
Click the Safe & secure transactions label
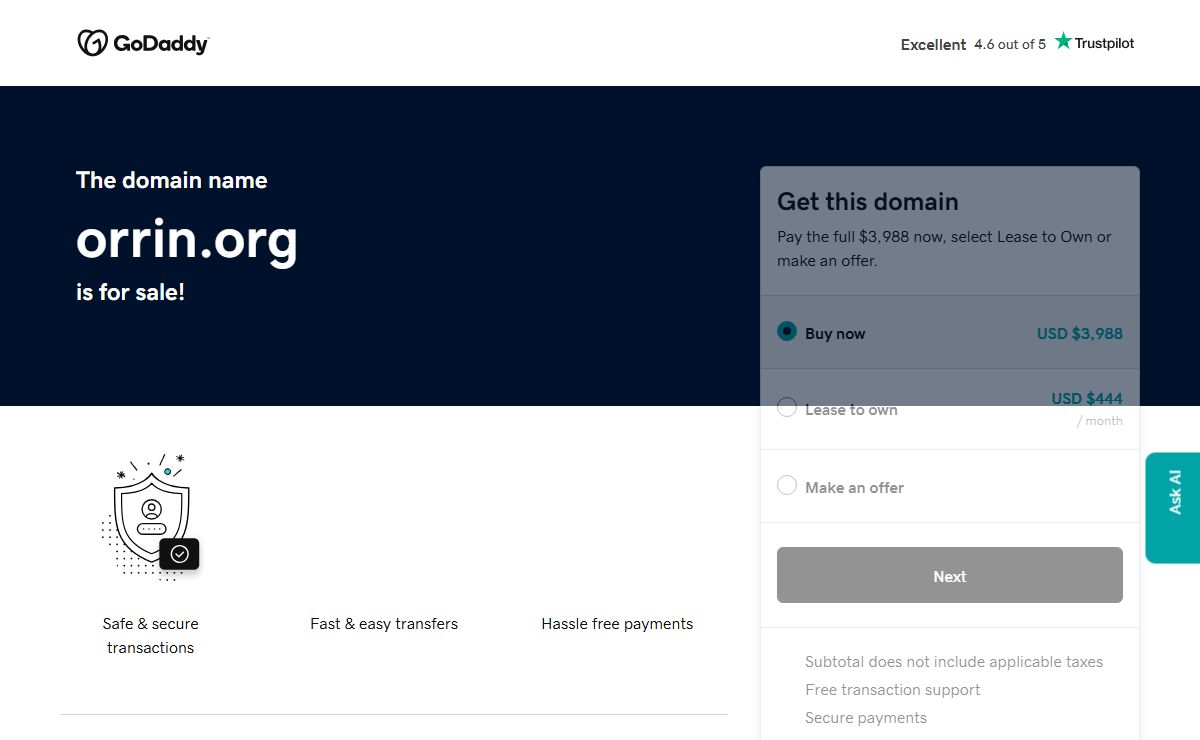[x=151, y=636]
